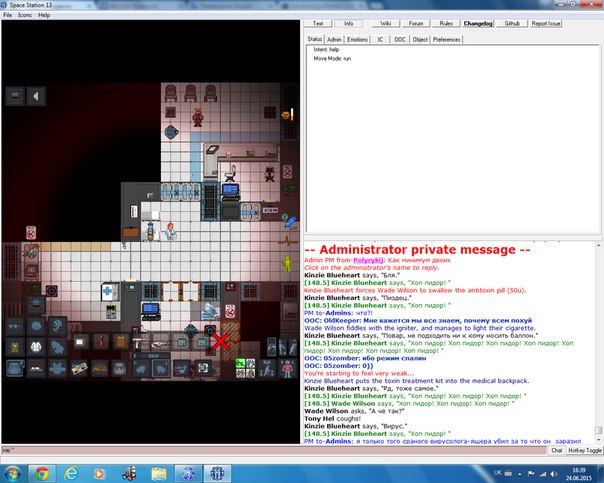Click the fire extinguisher in storage
Image resolution: width=604 pixels, height=483 pixels.
pos(101,342)
